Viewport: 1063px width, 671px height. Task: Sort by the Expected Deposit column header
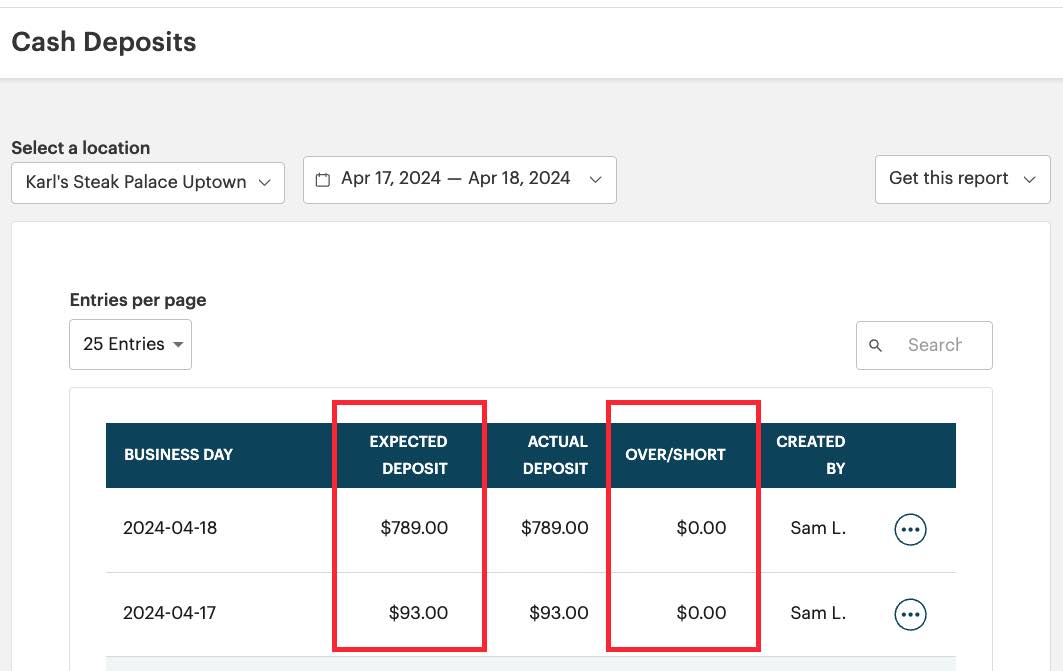tap(408, 455)
